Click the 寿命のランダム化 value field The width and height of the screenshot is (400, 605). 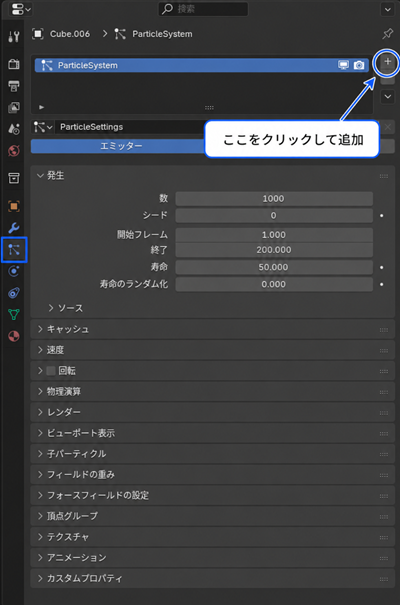pyautogui.click(x=274, y=284)
